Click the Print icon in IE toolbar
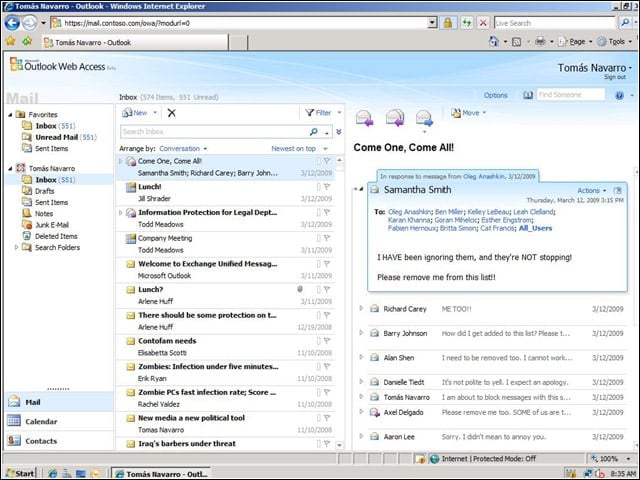 pos(540,41)
